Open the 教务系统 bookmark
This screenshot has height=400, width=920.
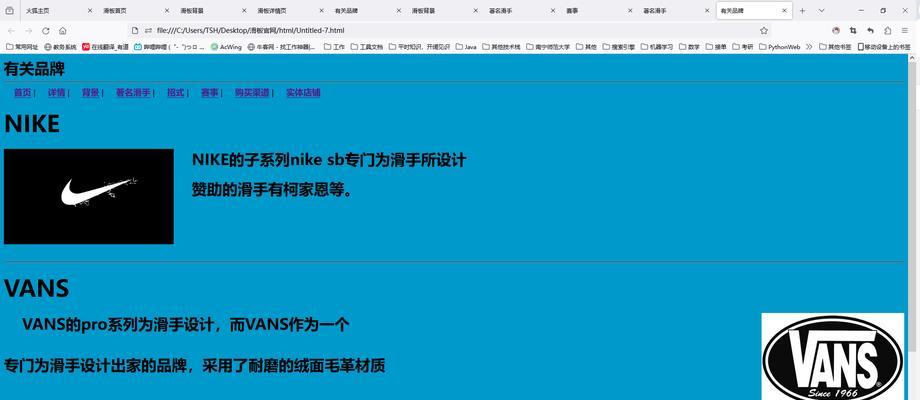(x=60, y=47)
